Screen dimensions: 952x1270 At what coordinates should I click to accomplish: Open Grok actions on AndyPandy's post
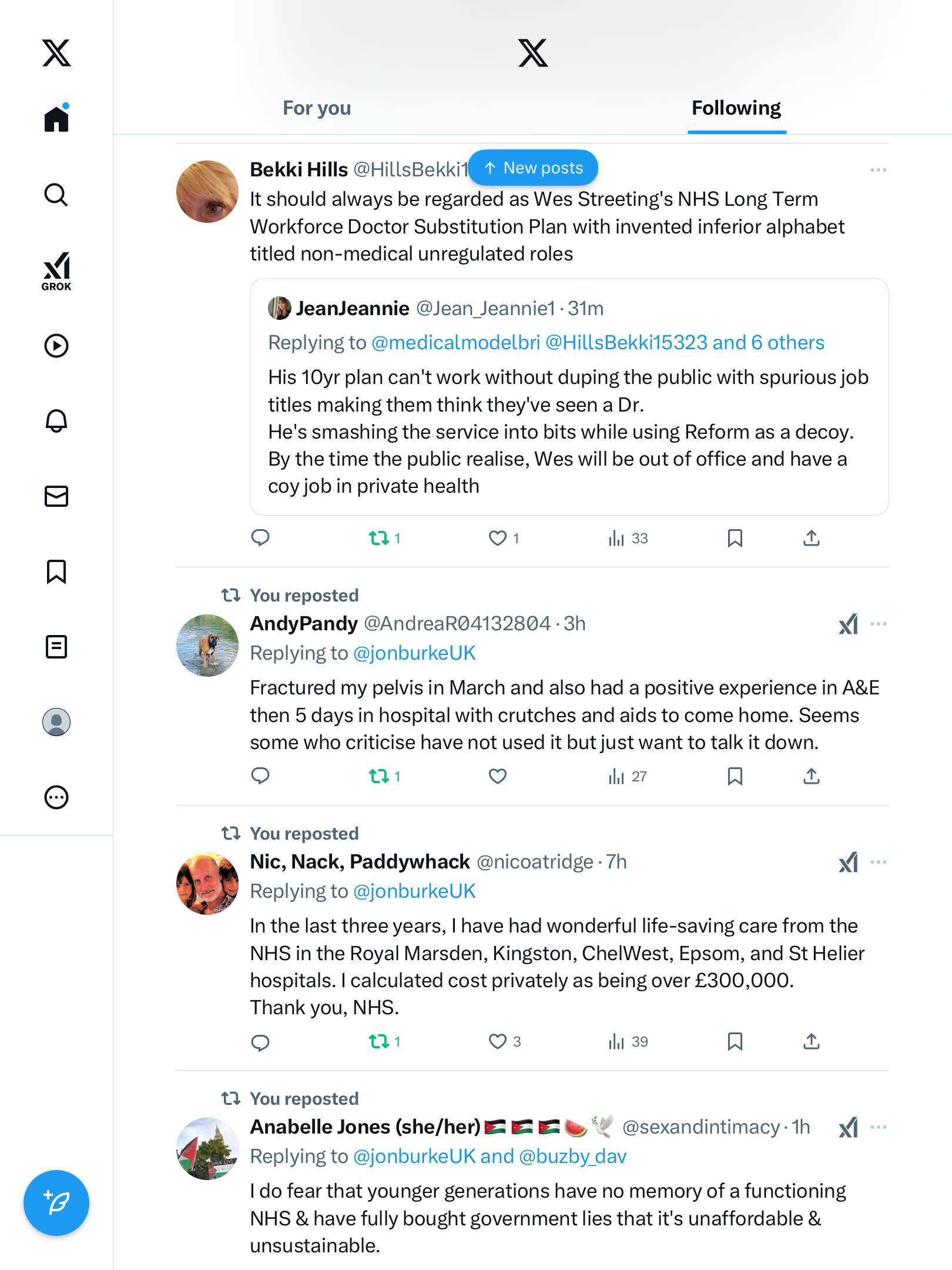848,624
